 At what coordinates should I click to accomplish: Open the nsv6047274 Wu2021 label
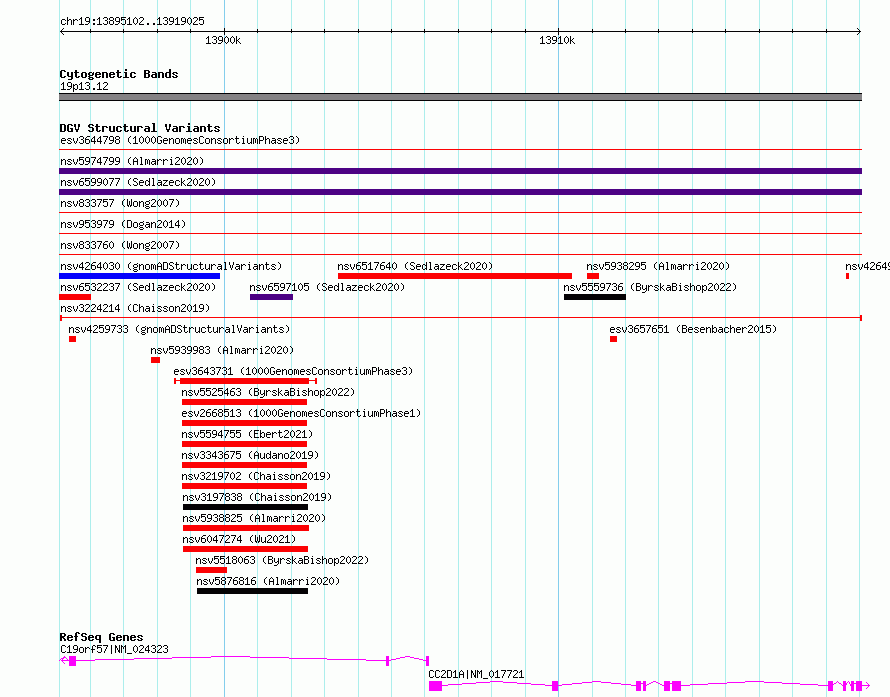point(240,539)
